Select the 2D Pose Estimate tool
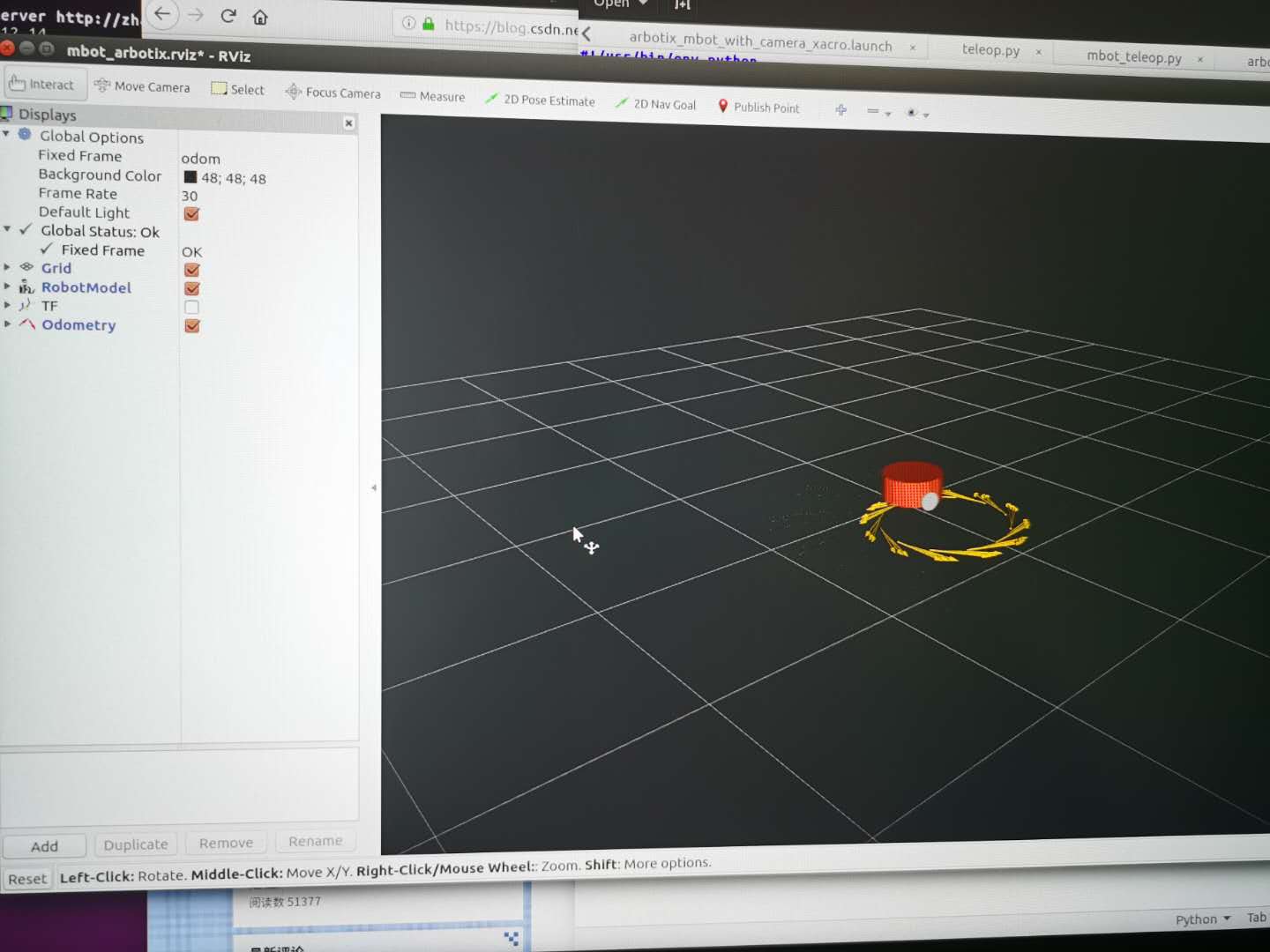Image resolution: width=1270 pixels, height=952 pixels. [x=540, y=100]
